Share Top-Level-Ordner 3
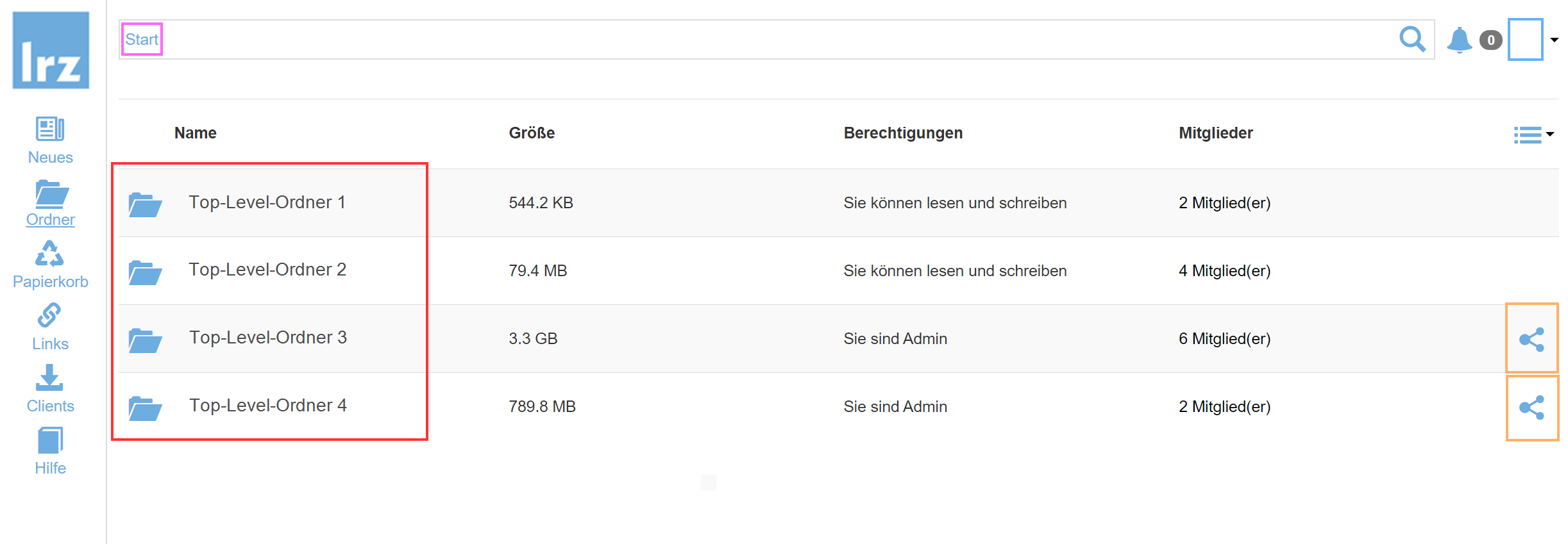1568x544 pixels. [1531, 339]
